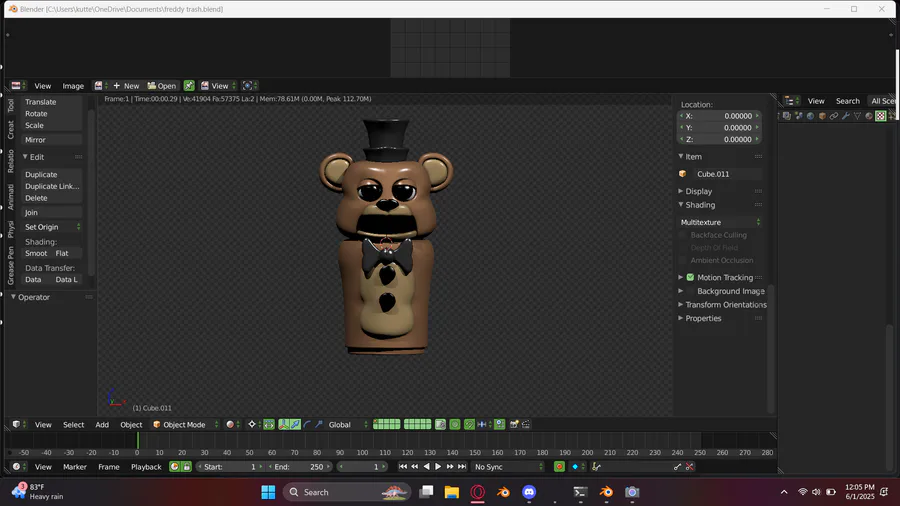Click the OpenGL render image camera icon
900x506 pixels.
514,425
